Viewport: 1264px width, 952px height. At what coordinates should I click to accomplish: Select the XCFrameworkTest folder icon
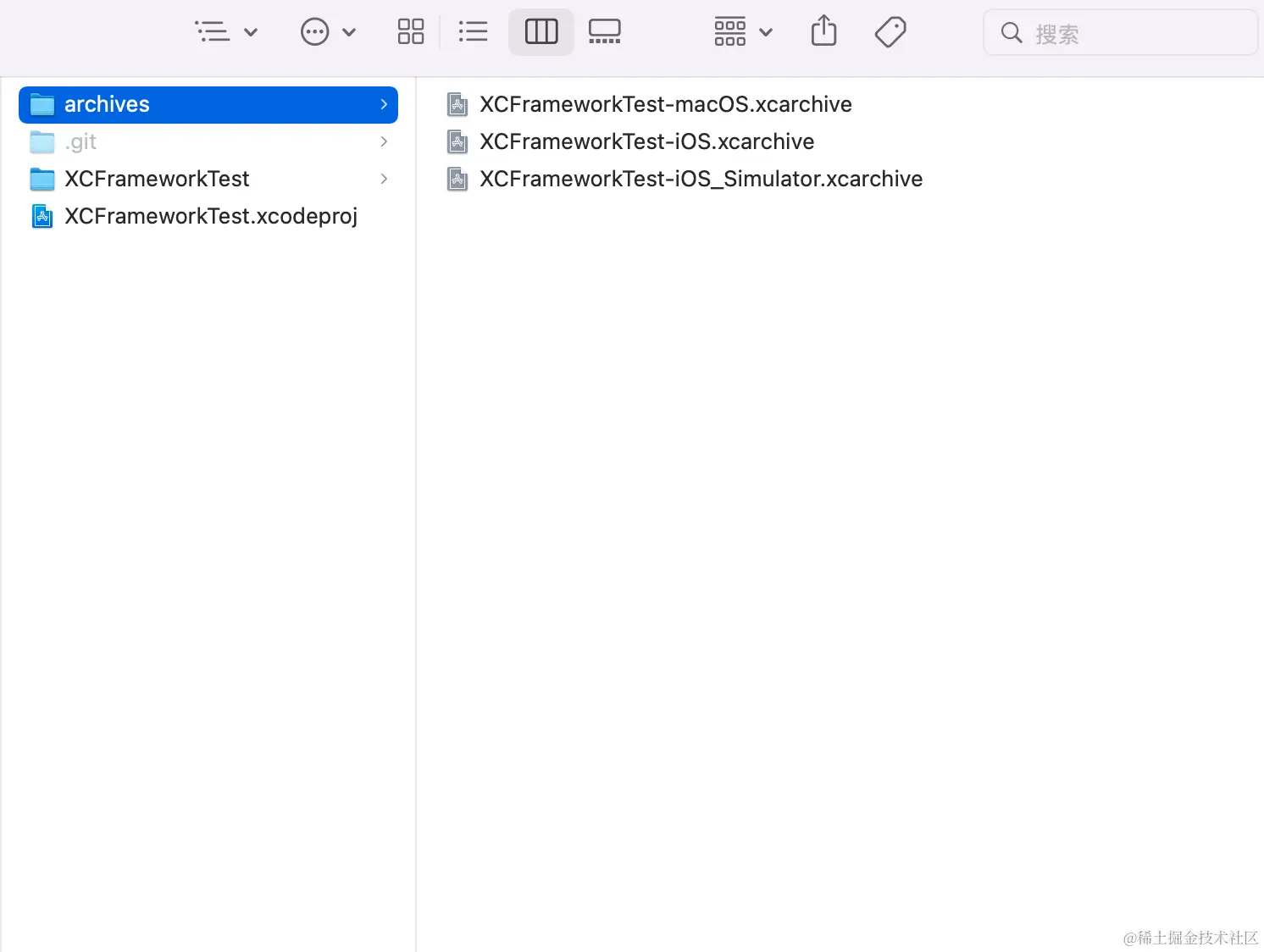(x=42, y=180)
